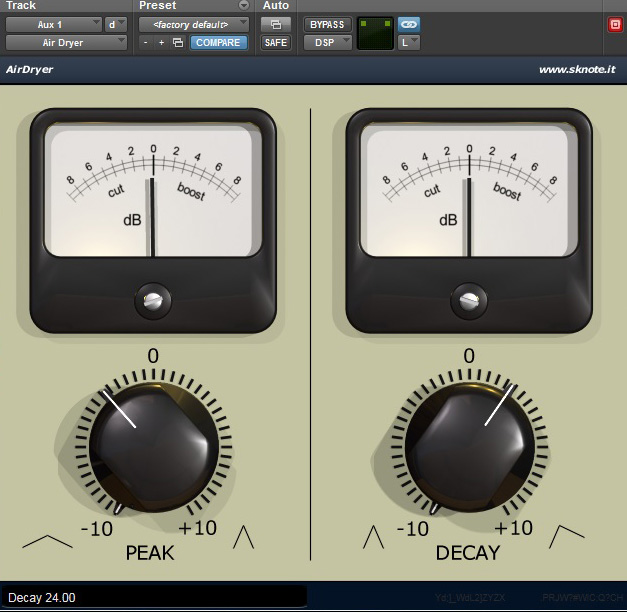Click the DECAY meter calibration screw
This screenshot has height=613, width=627.
[x=469, y=301]
